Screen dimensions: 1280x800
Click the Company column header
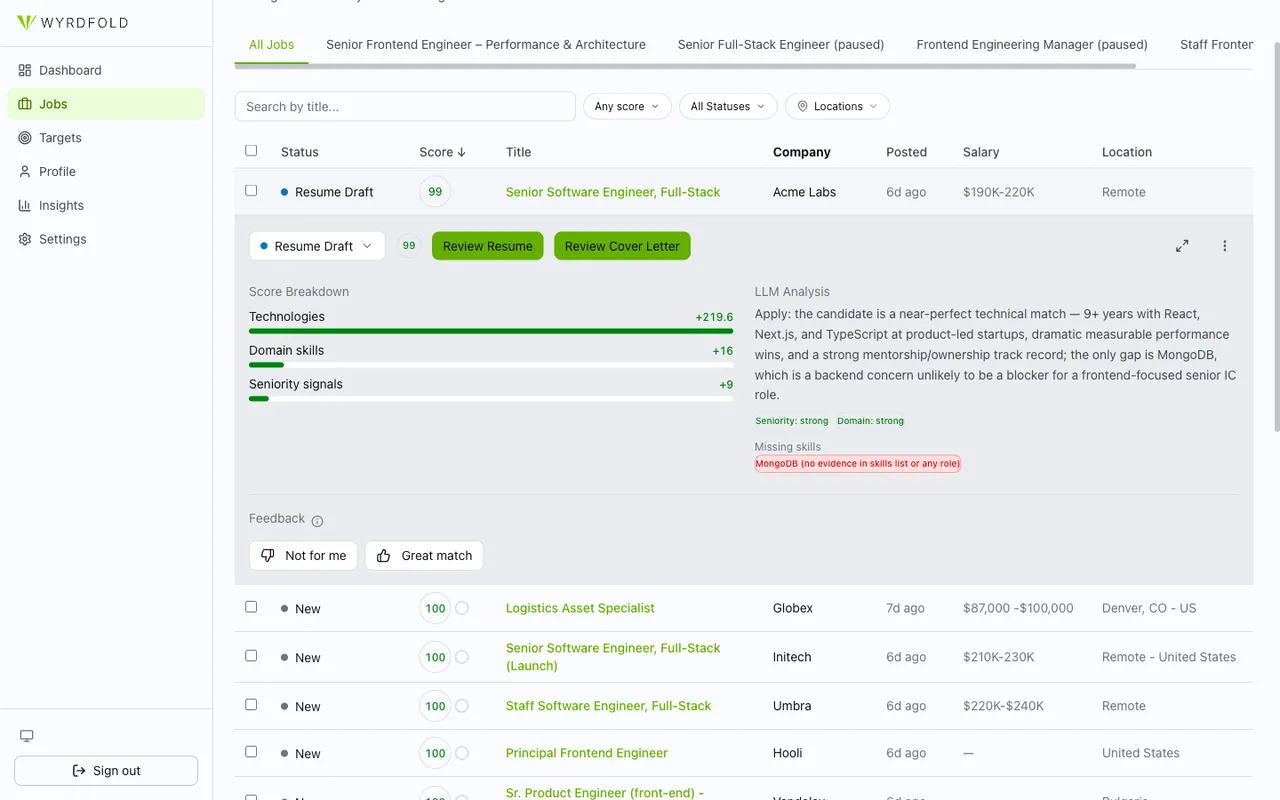[802, 152]
